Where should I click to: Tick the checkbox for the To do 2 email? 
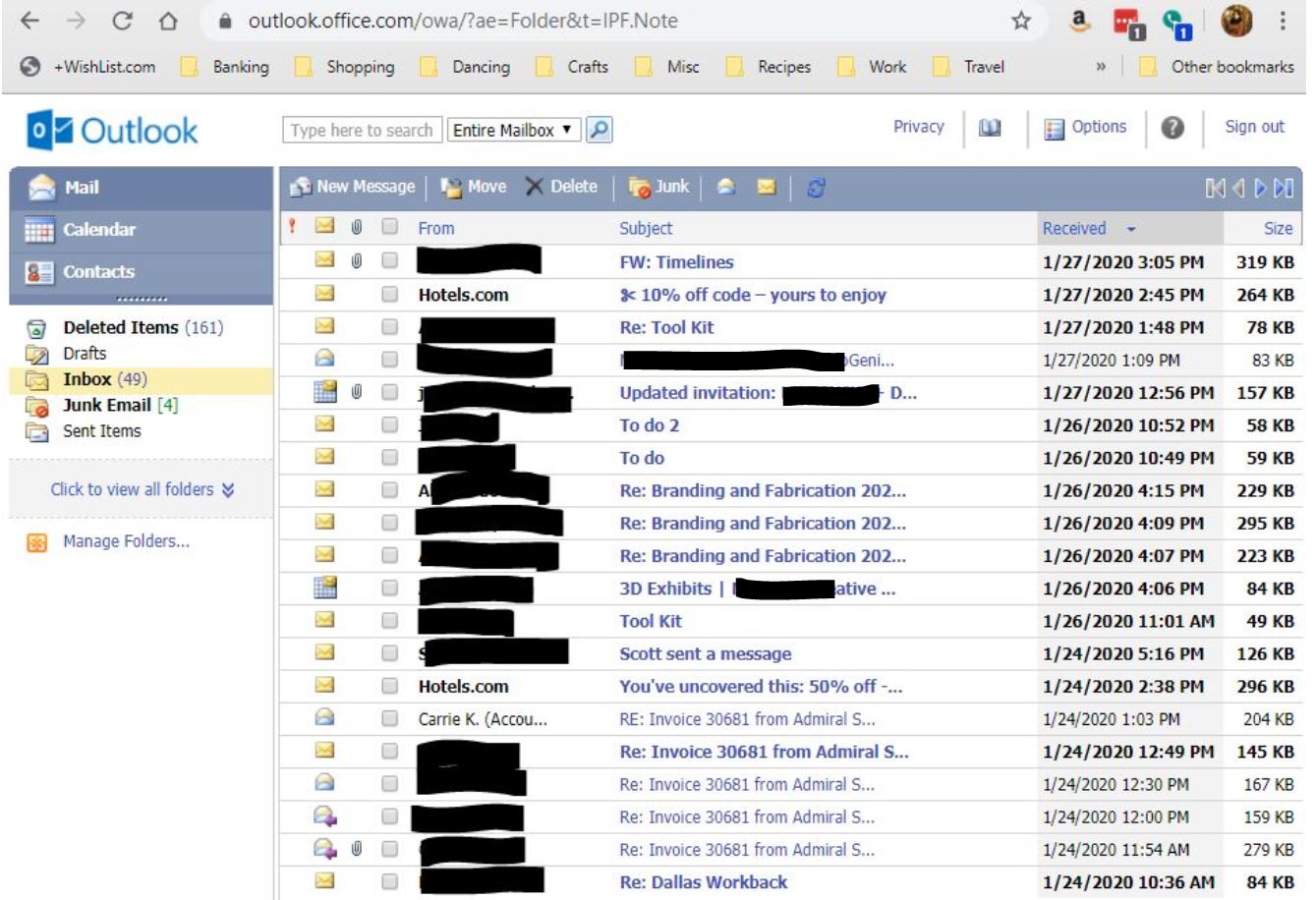point(390,424)
